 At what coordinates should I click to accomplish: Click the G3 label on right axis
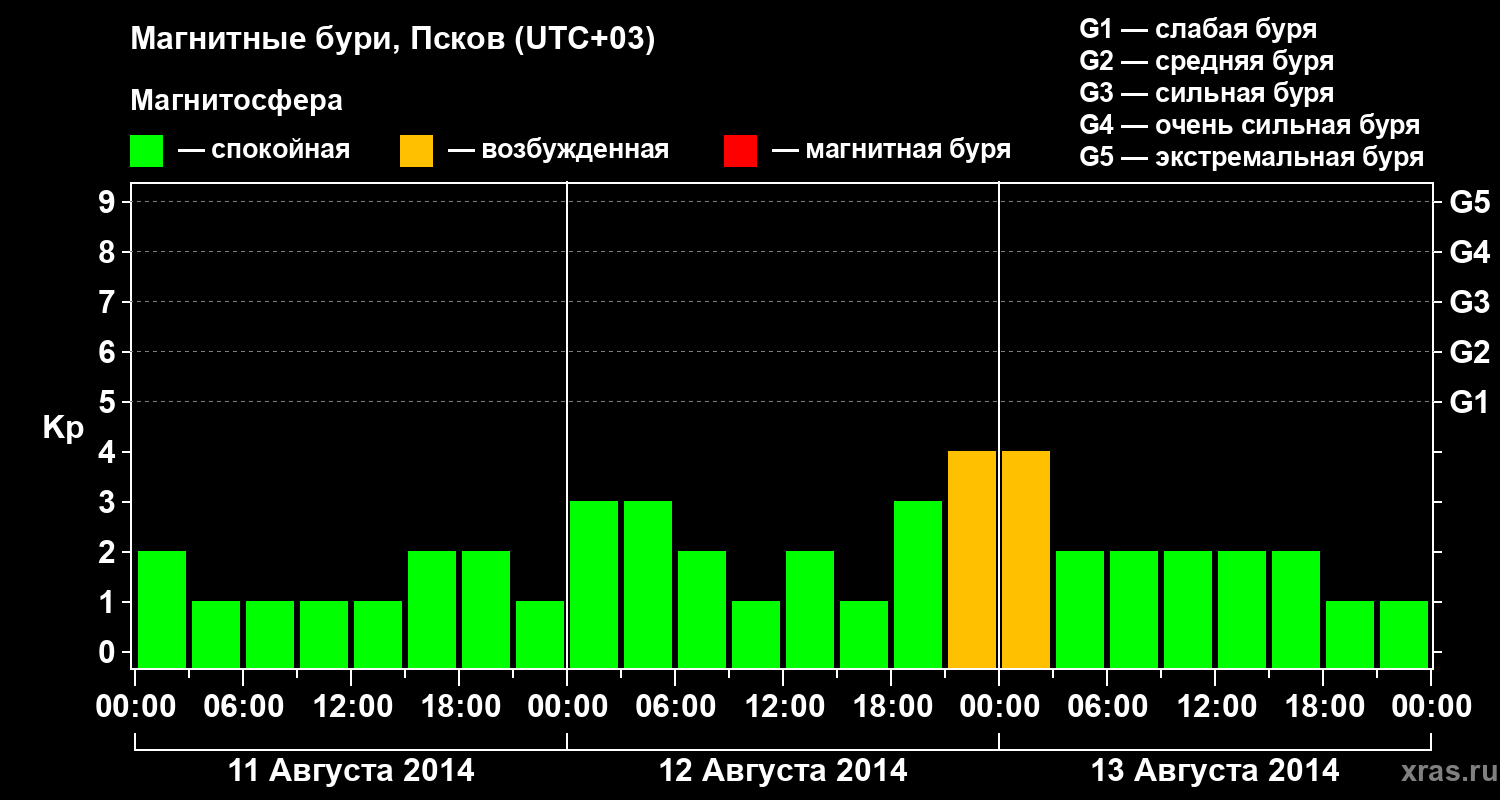[1469, 302]
